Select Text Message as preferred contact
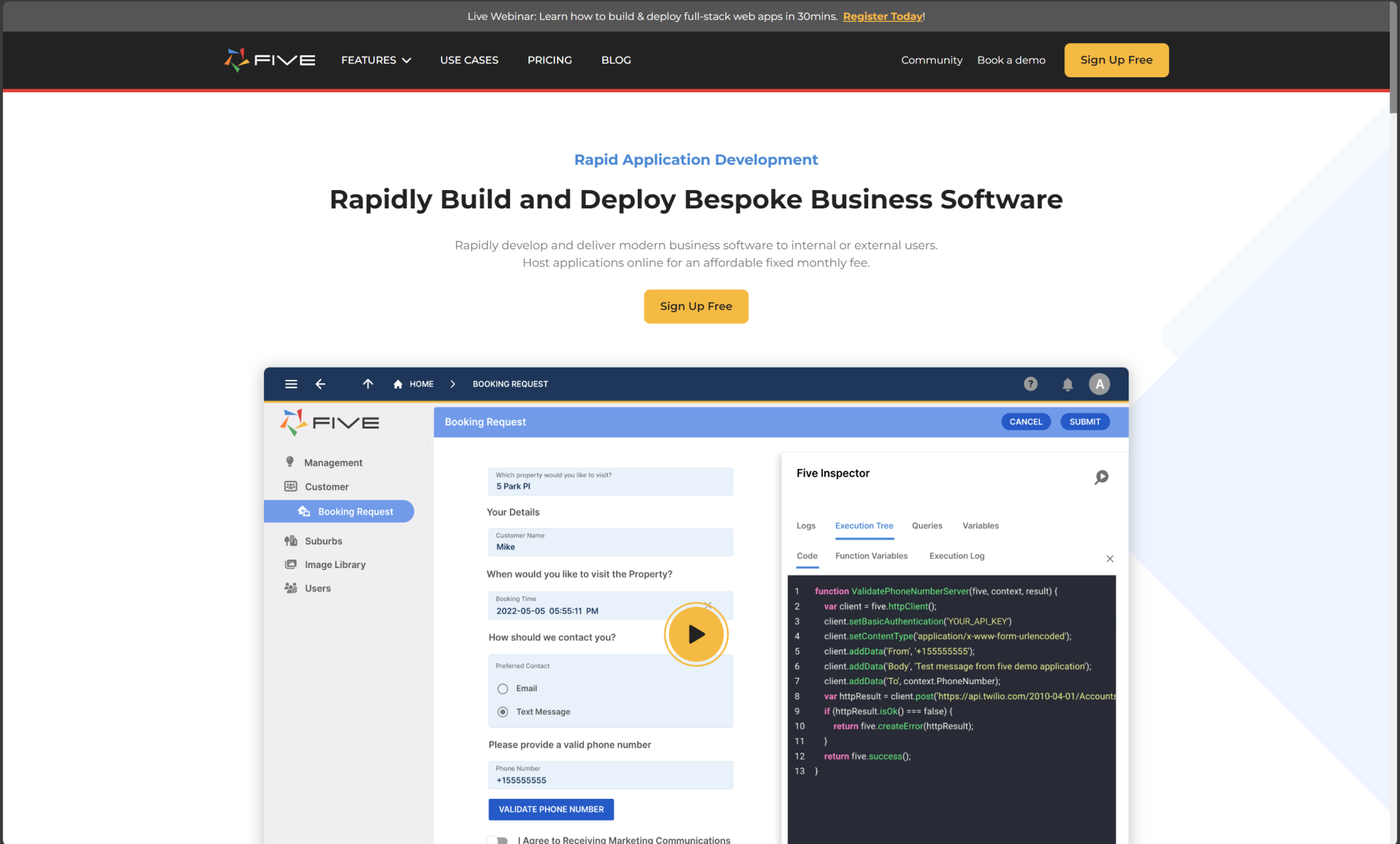Screen dimensions: 1400x844 (x=502, y=711)
